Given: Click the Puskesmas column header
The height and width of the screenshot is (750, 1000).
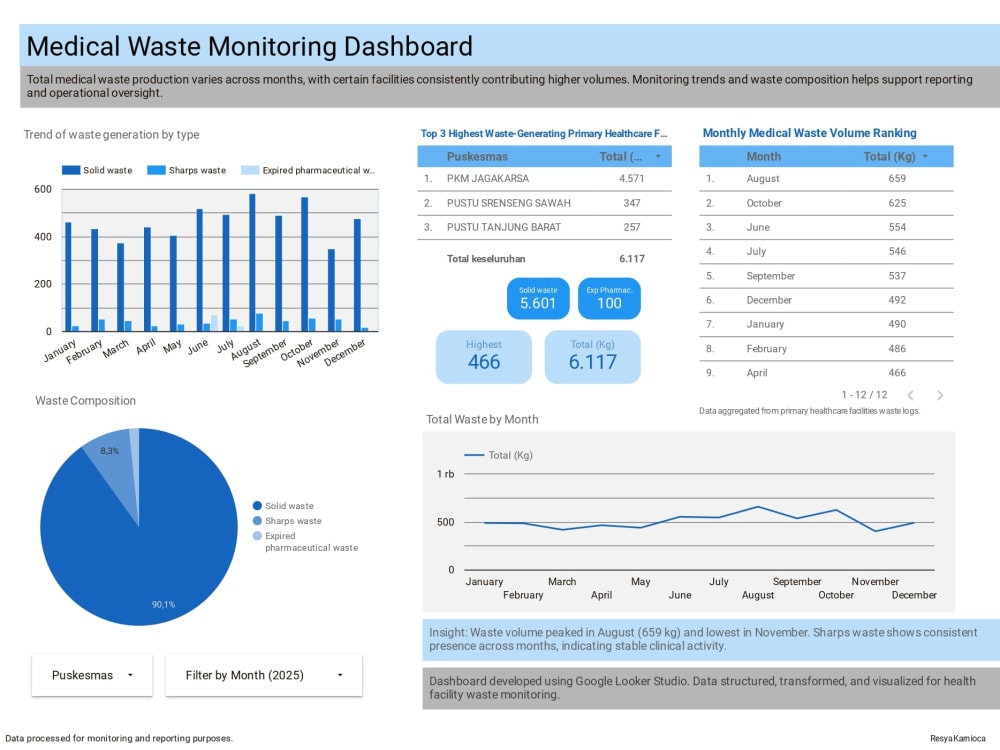Looking at the screenshot, I should pyautogui.click(x=477, y=156).
